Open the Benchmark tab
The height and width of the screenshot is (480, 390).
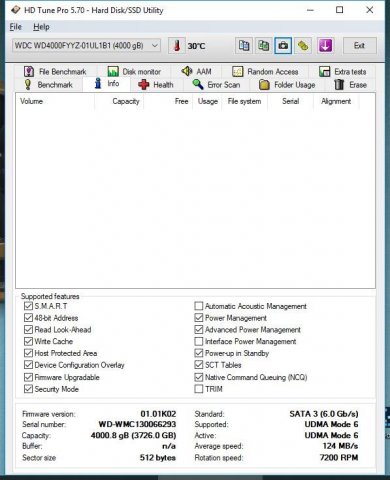pyautogui.click(x=48, y=85)
